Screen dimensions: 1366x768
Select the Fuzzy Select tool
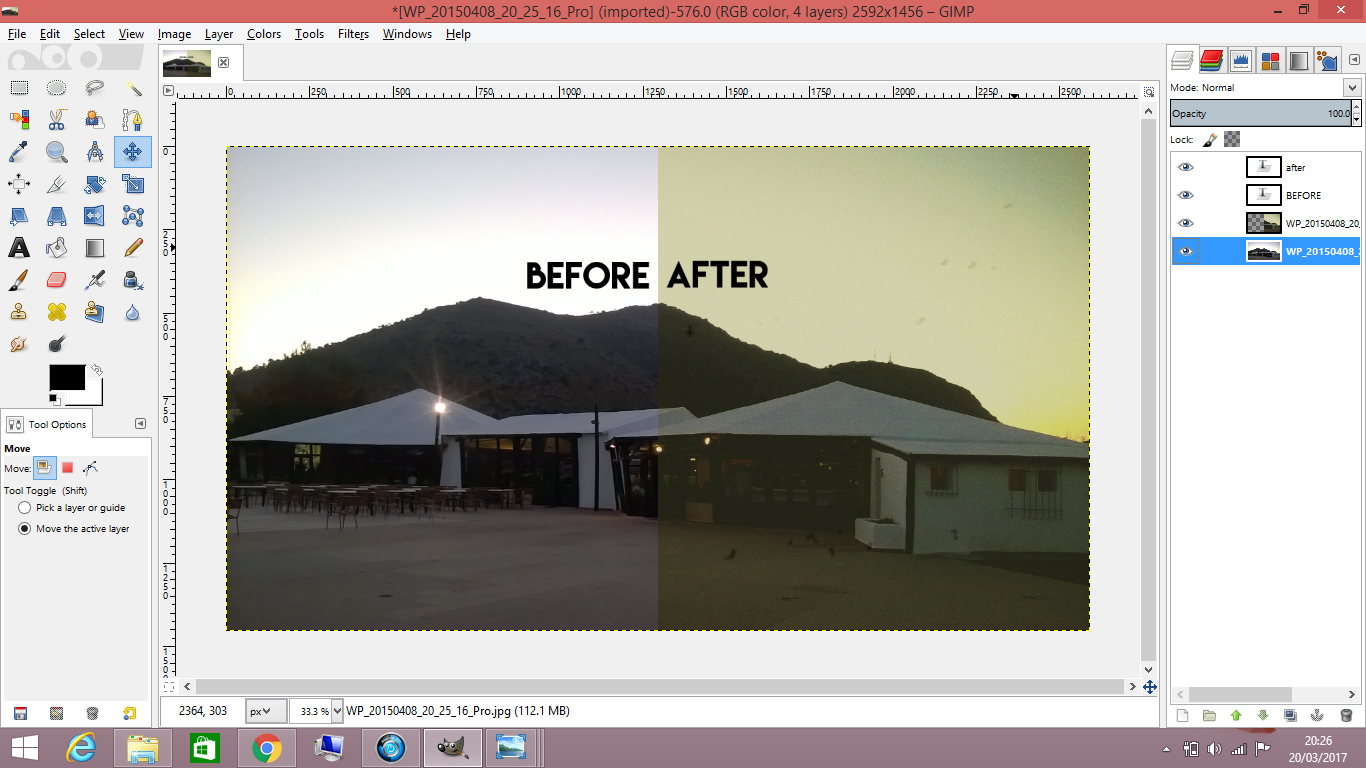click(132, 87)
